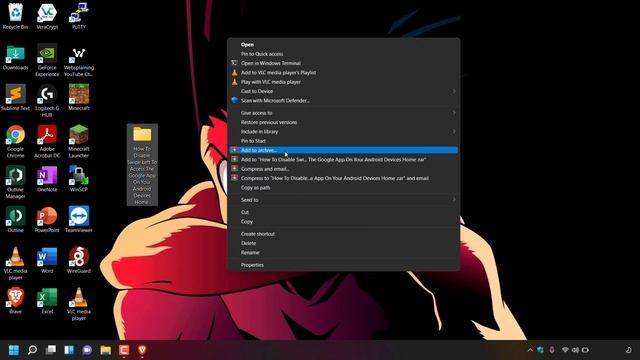Launch VeraCrypt from the desktop
This screenshot has width=640, height=360.
pos(47,16)
